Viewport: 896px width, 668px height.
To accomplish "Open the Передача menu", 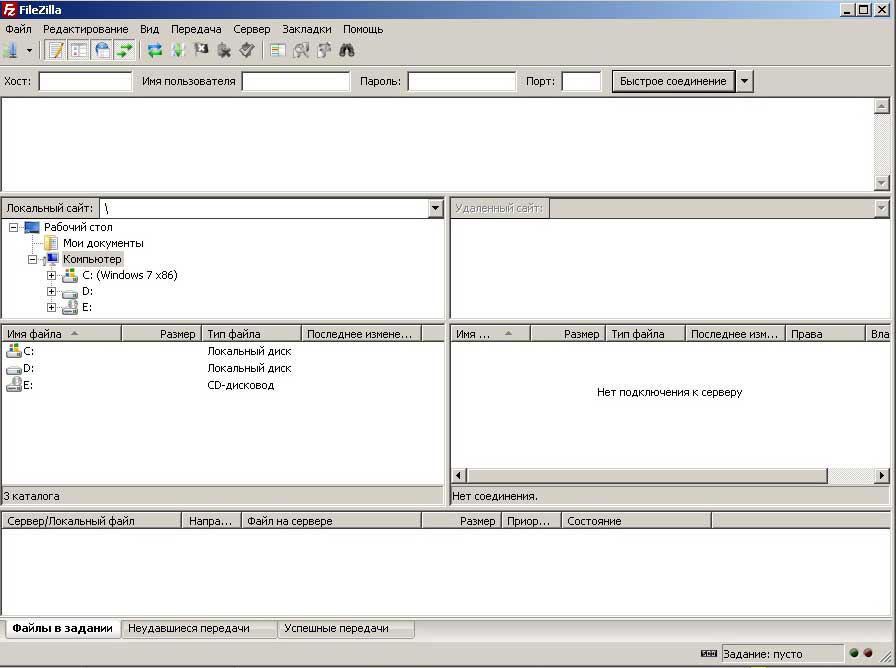I will point(196,29).
